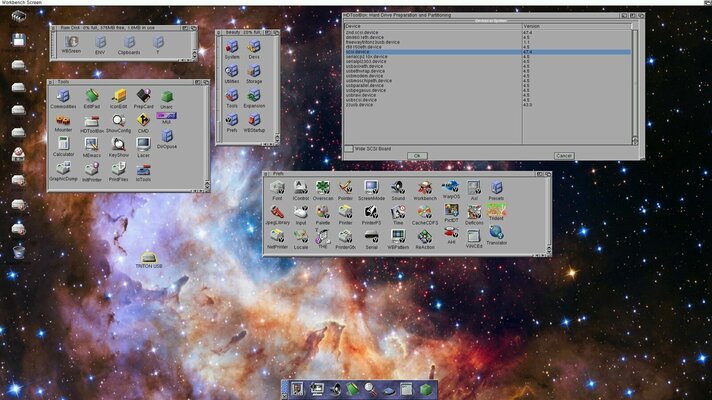Launch the Calculator tool

(x=62, y=145)
